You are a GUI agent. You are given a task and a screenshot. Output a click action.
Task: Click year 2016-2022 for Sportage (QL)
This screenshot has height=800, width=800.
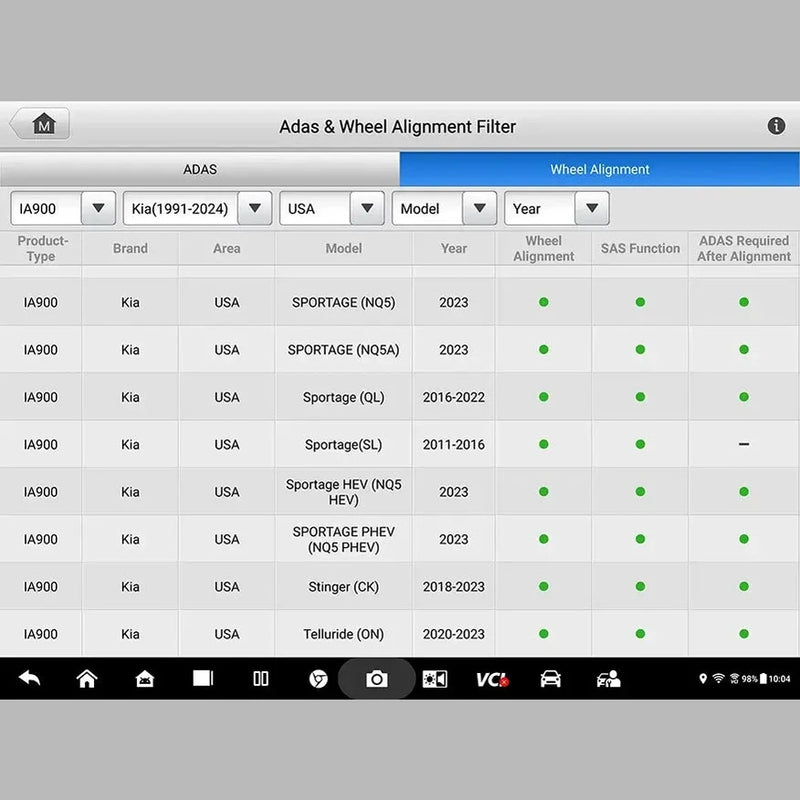[x=454, y=397]
